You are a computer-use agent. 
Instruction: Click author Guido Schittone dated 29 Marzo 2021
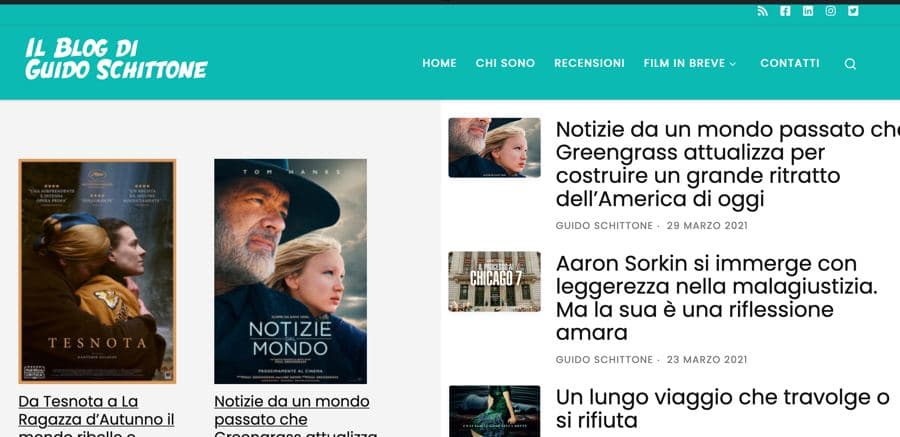(x=604, y=226)
